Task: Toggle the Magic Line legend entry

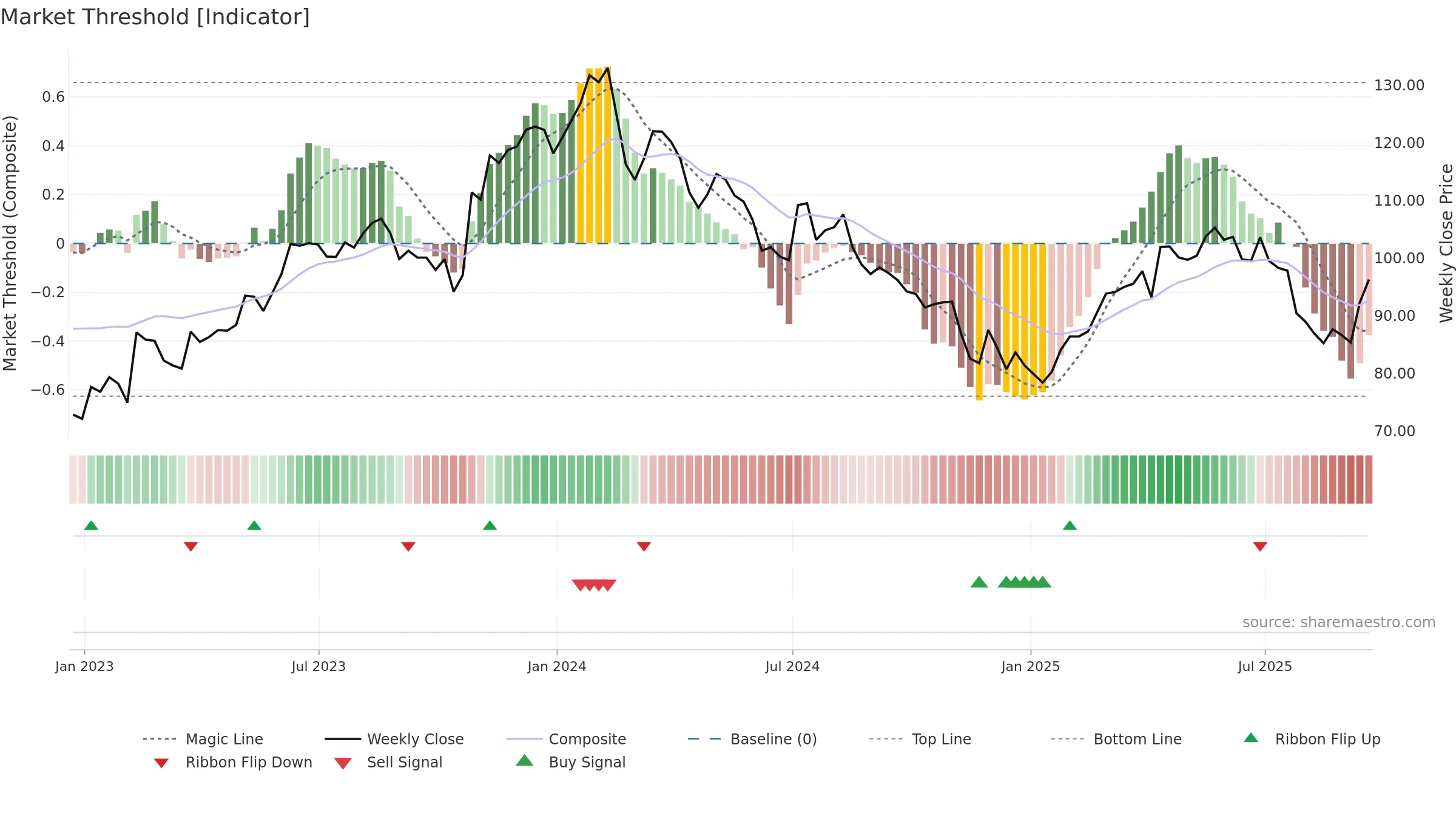Action: pos(203,739)
